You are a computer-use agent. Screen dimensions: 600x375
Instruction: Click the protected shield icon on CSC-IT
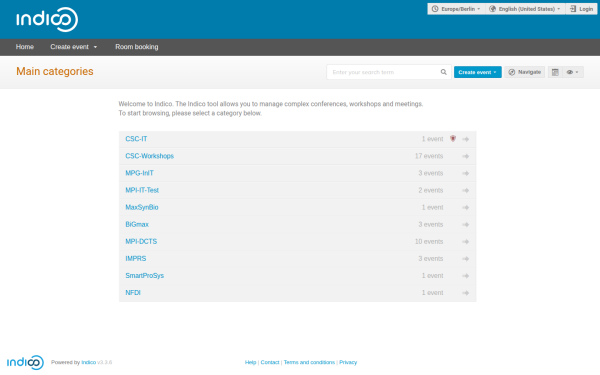[453, 139]
